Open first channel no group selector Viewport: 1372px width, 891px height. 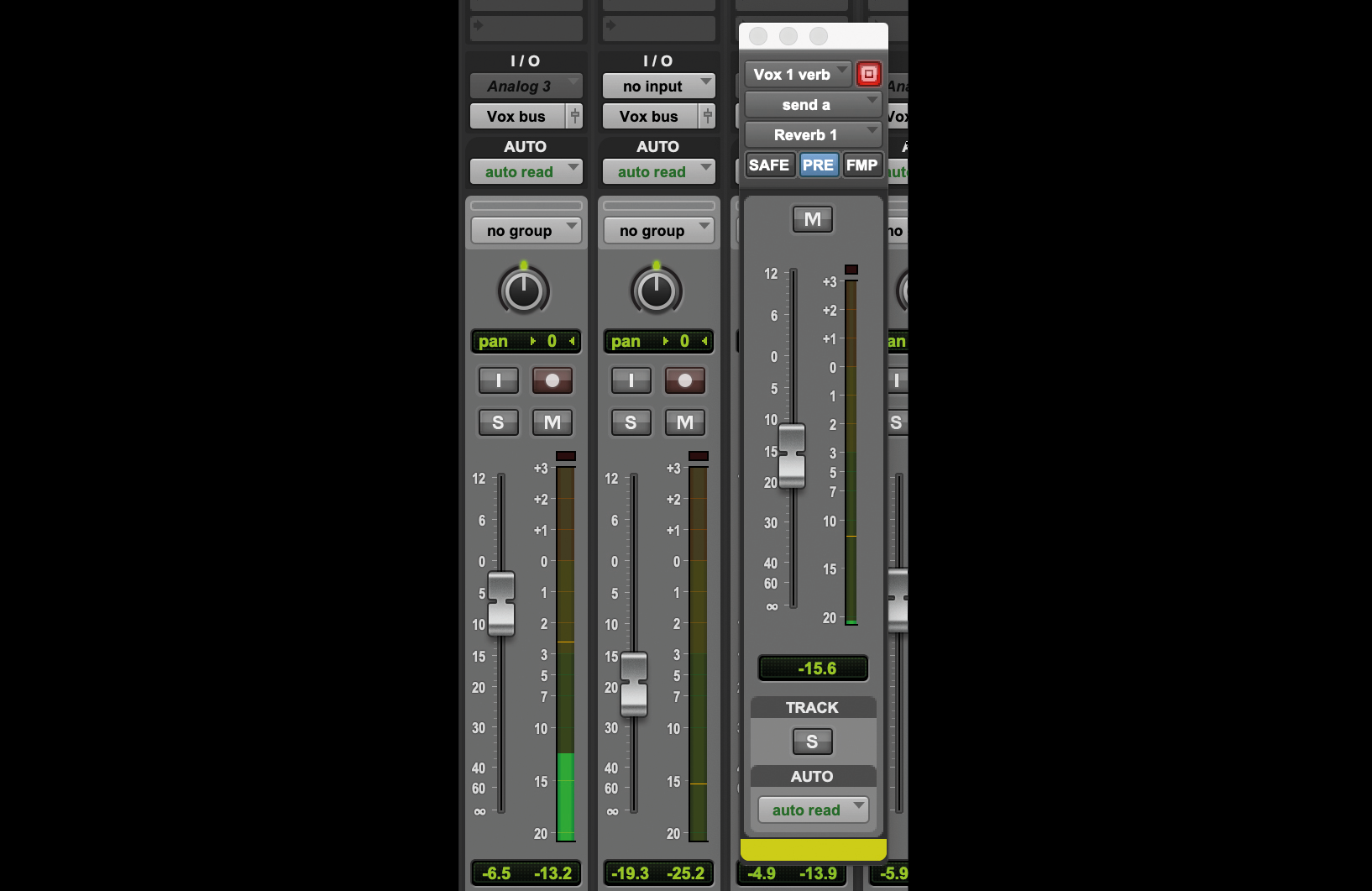click(526, 230)
